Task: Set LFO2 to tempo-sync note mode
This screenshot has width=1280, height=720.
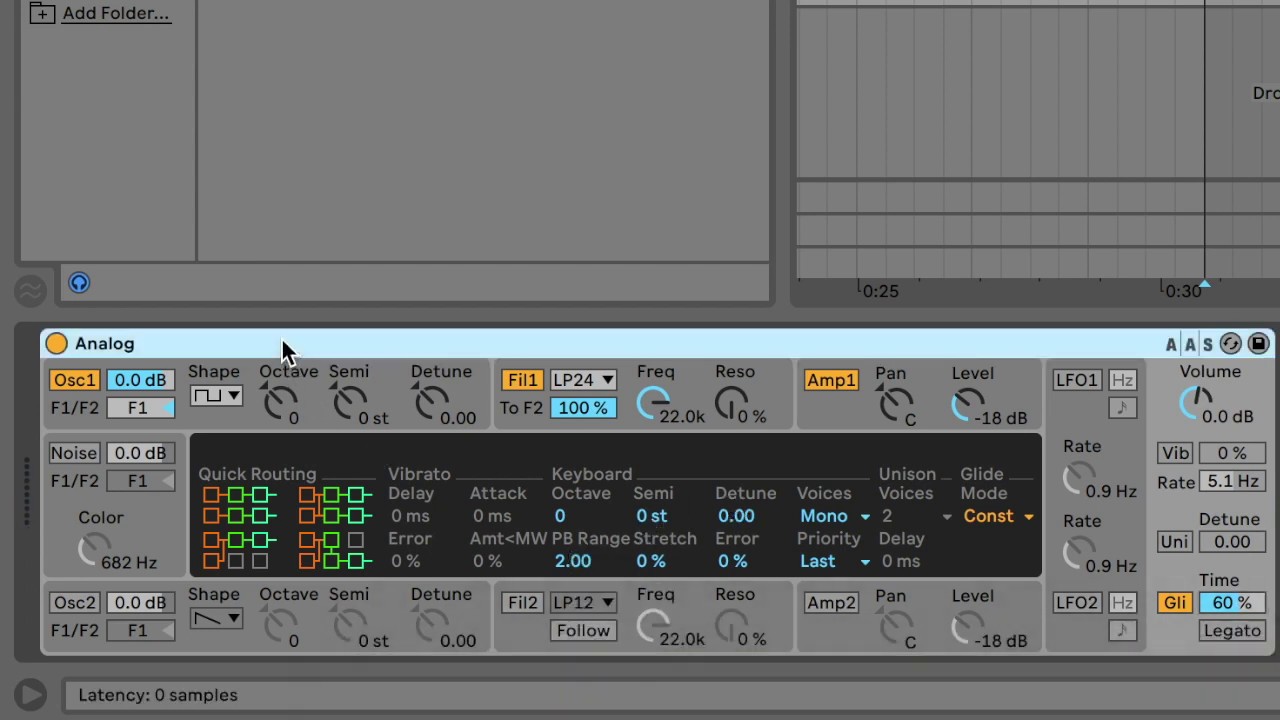Action: (1122, 631)
